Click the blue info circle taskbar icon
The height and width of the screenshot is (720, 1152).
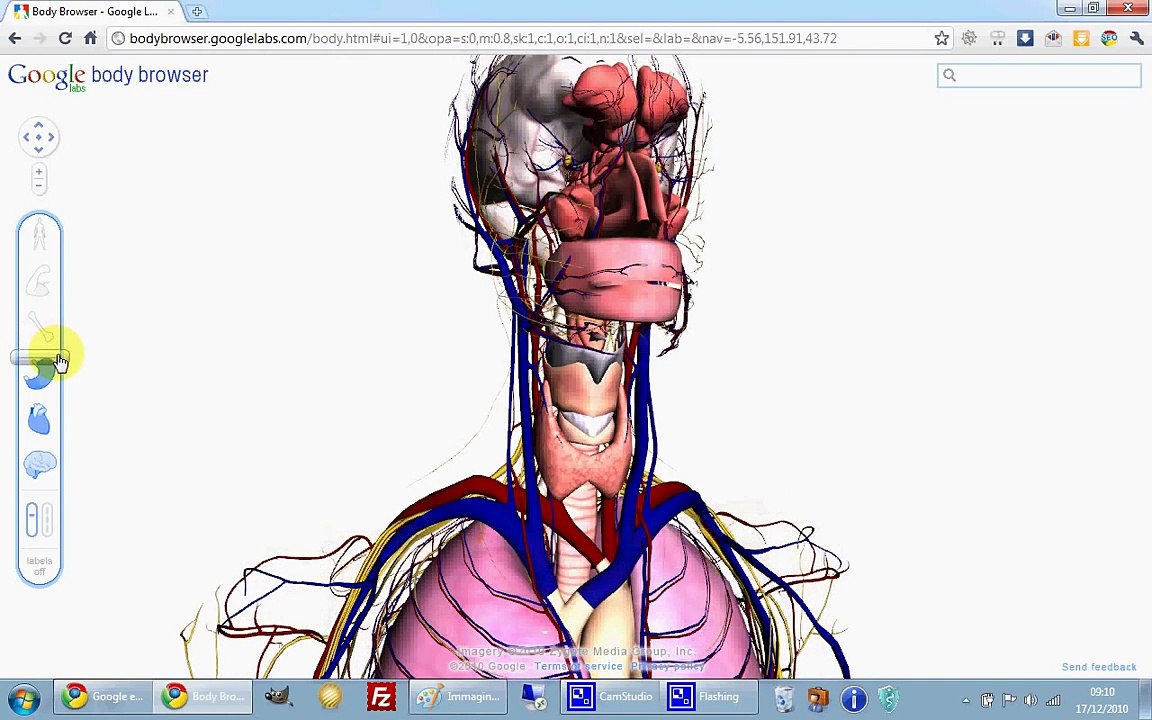click(x=854, y=697)
